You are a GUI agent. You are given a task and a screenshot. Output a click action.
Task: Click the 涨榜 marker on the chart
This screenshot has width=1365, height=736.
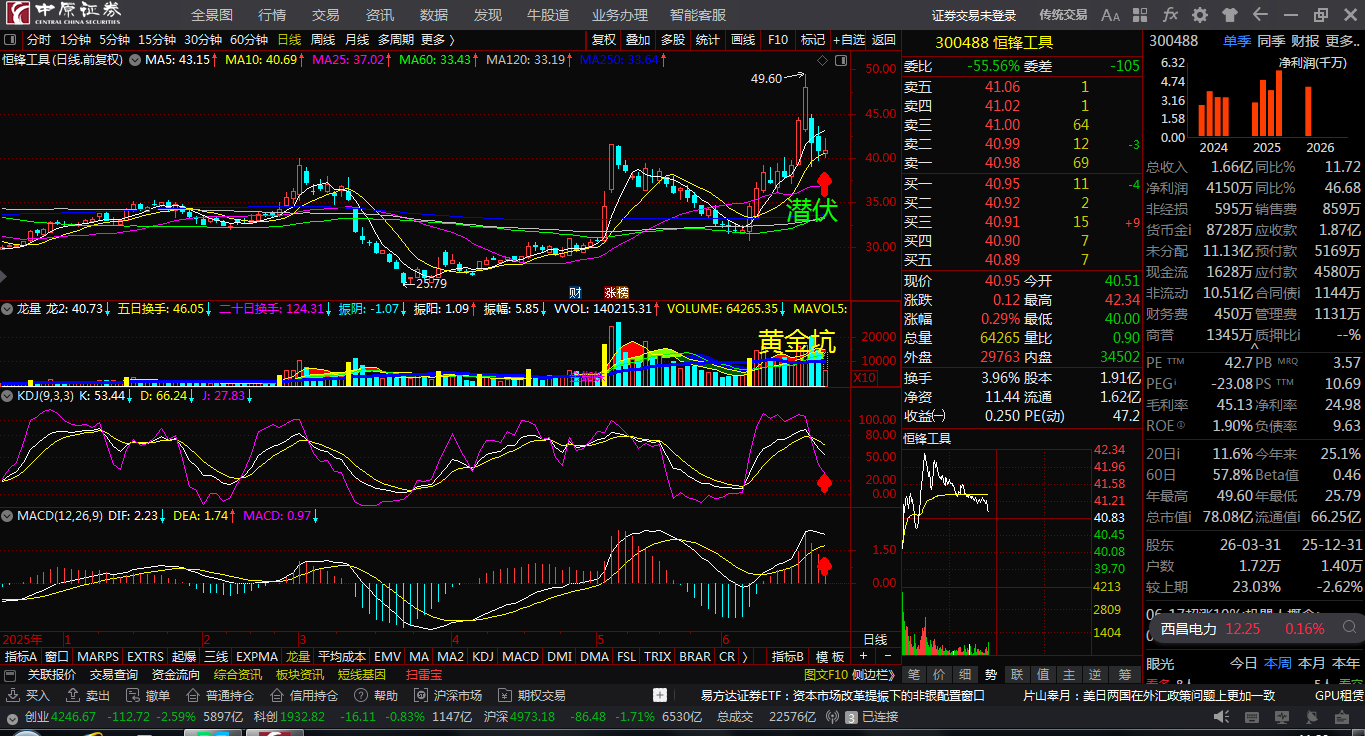tap(616, 293)
